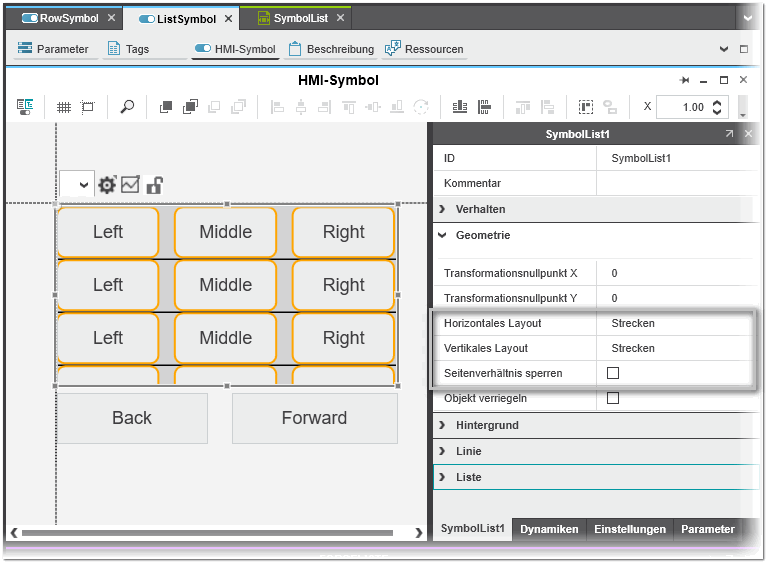Click the trend chart icon above the list
Screen dimensions: 767x563
pyautogui.click(x=130, y=185)
